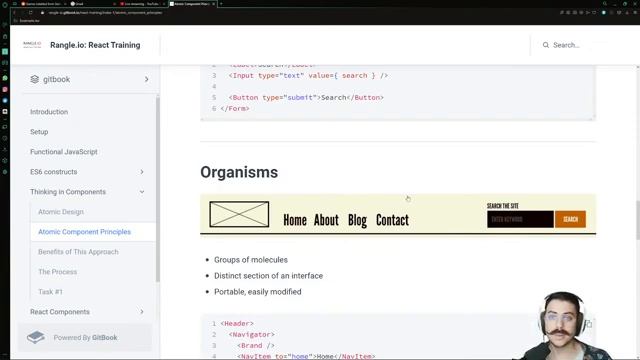Expand the ES6 constructs chevron
This screenshot has width=640, height=360.
coord(142,172)
